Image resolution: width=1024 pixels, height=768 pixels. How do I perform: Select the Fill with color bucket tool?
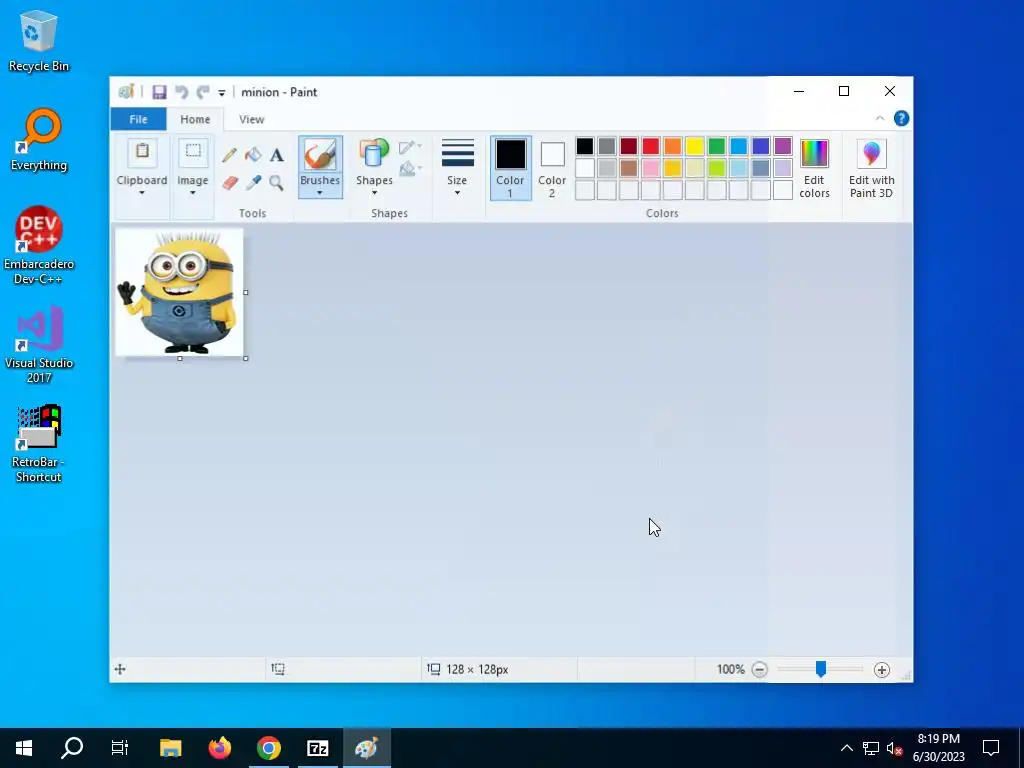click(253, 155)
